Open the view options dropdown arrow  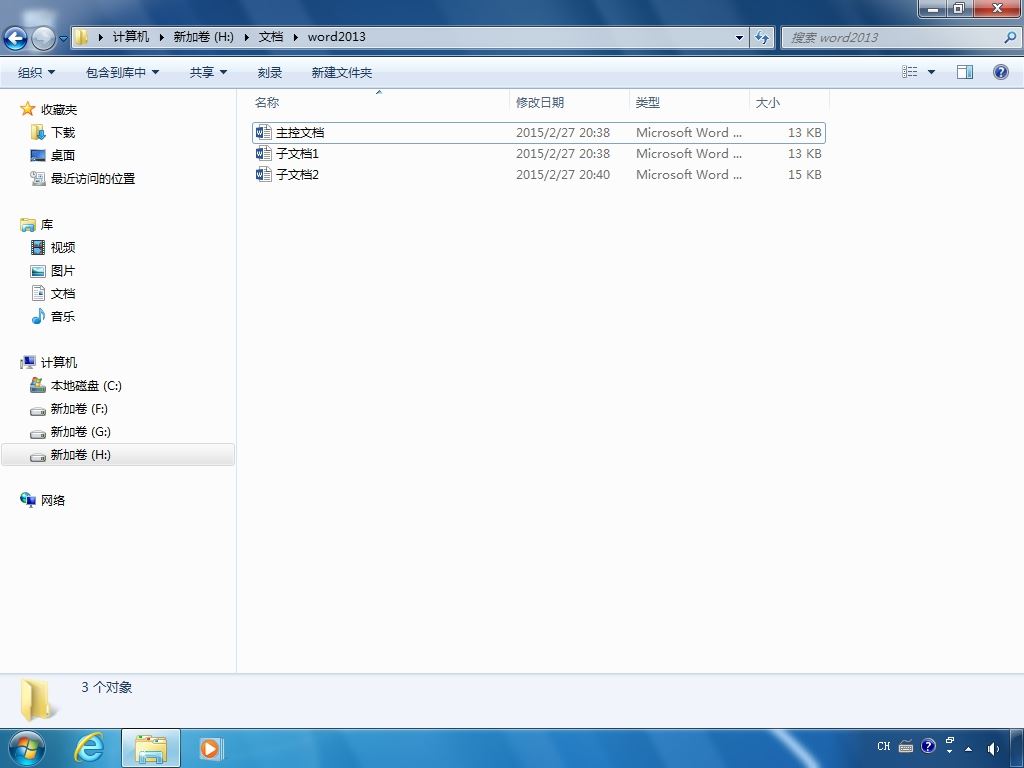click(x=931, y=72)
